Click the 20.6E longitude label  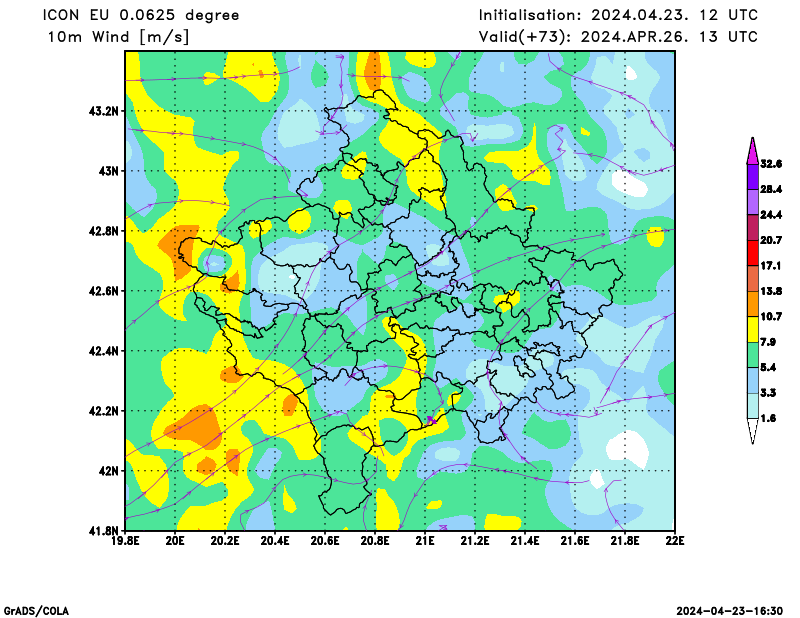pyautogui.click(x=325, y=541)
